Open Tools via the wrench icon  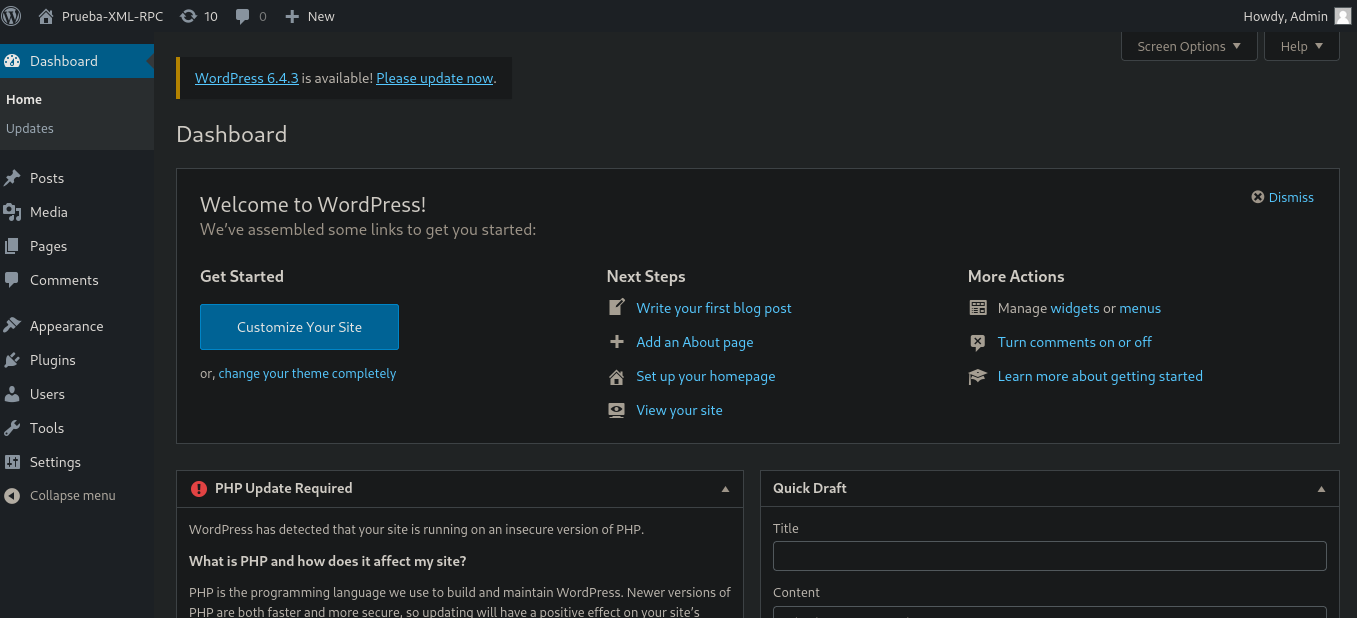(12, 428)
